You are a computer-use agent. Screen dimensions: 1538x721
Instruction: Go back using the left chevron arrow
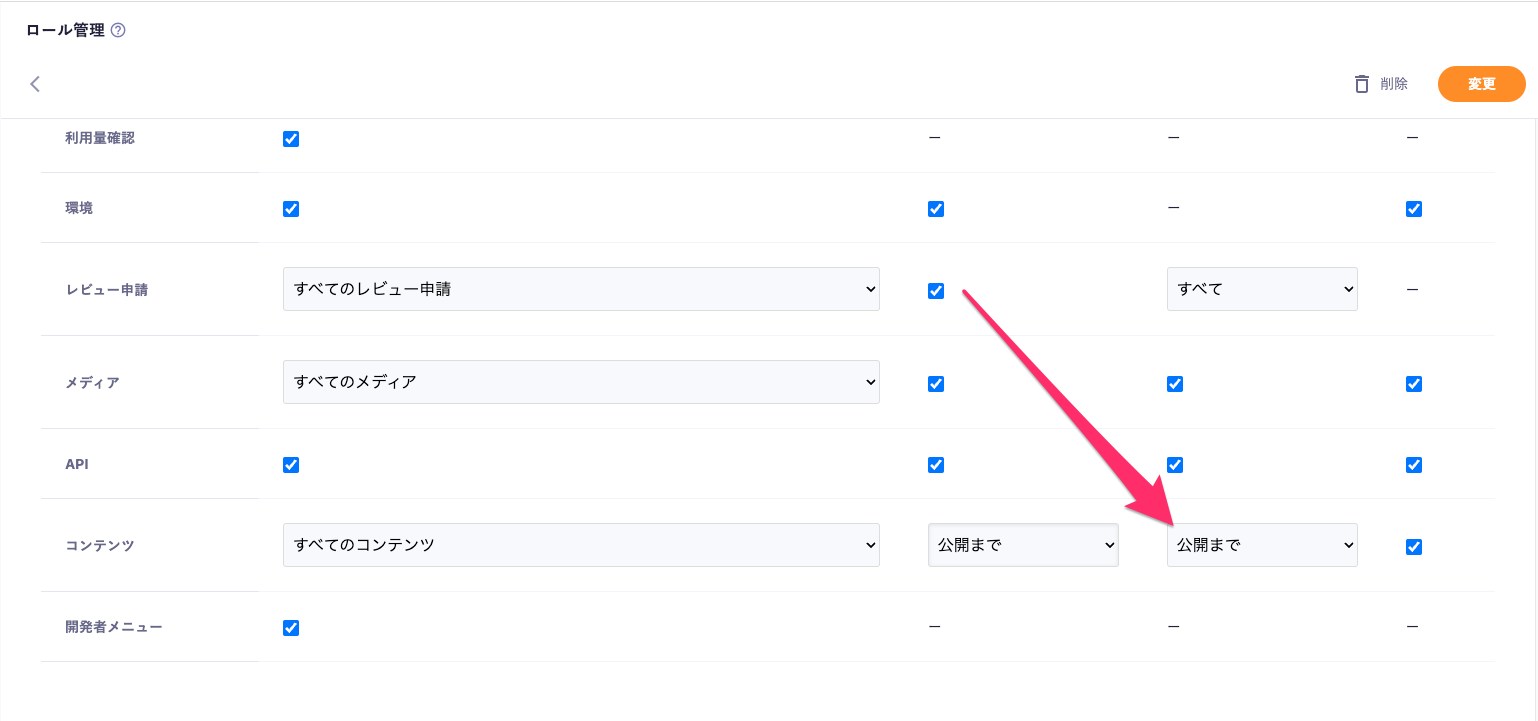point(35,84)
